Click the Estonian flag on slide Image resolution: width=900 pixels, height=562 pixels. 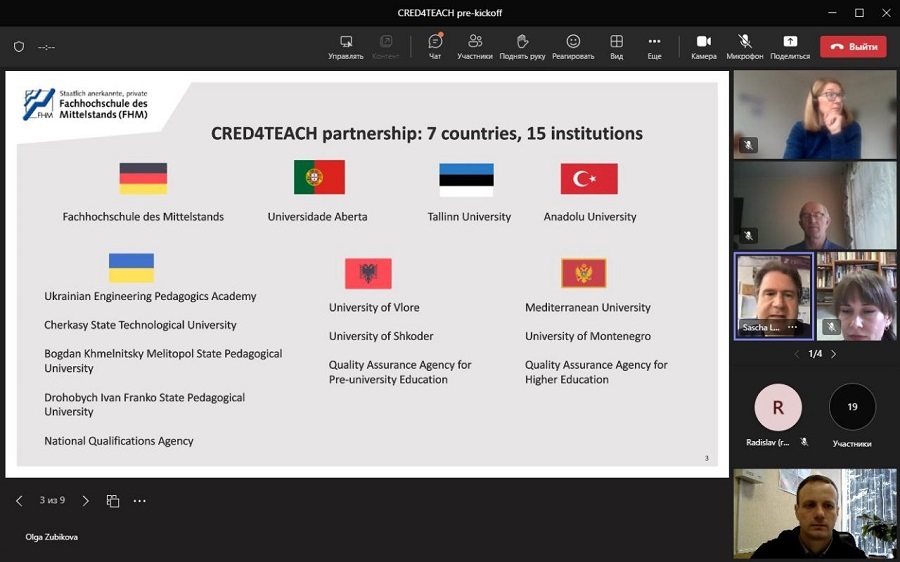pyautogui.click(x=466, y=180)
